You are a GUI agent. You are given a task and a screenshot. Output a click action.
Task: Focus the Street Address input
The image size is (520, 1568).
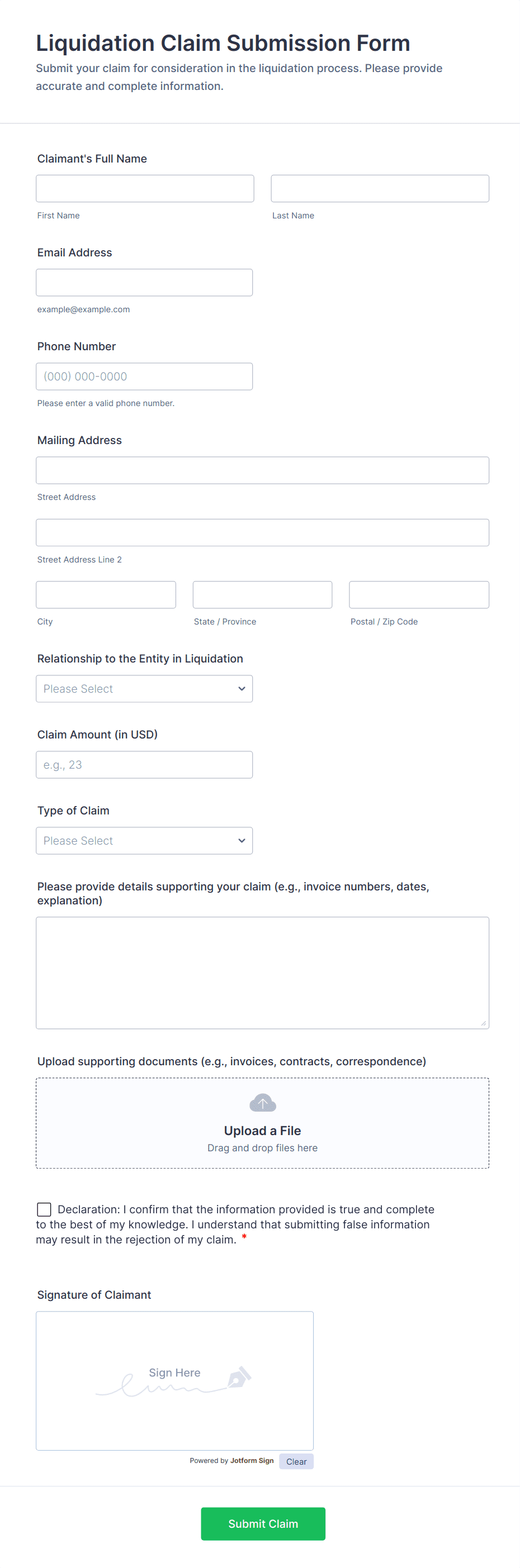(262, 470)
